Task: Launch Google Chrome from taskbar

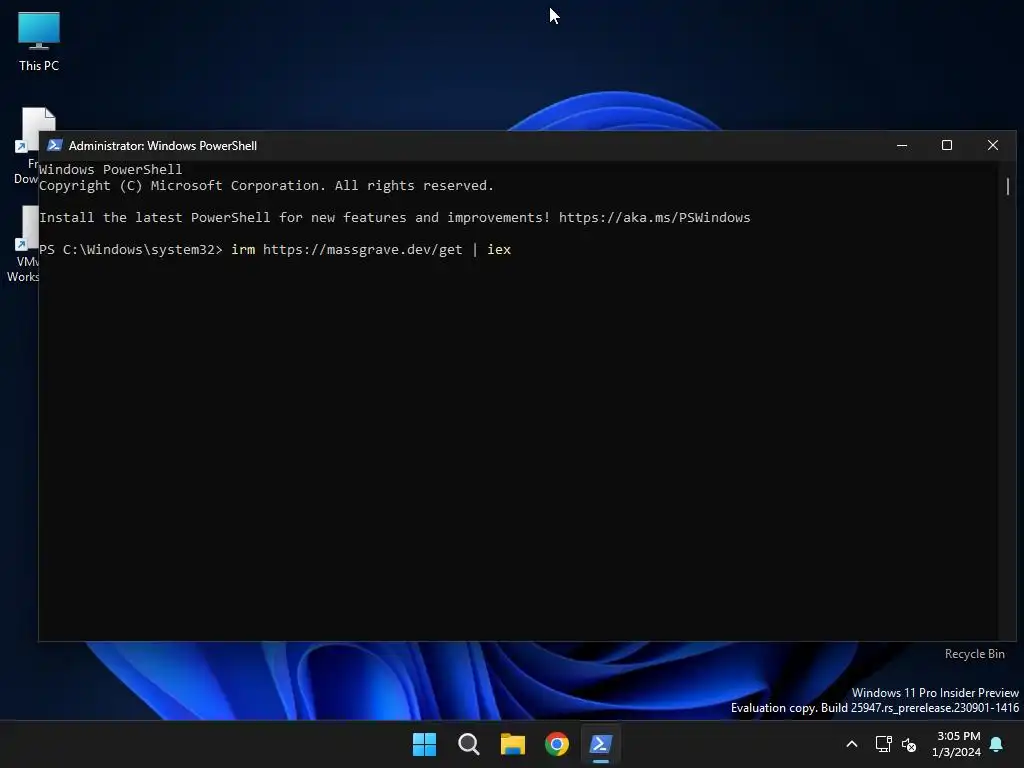Action: (x=557, y=744)
